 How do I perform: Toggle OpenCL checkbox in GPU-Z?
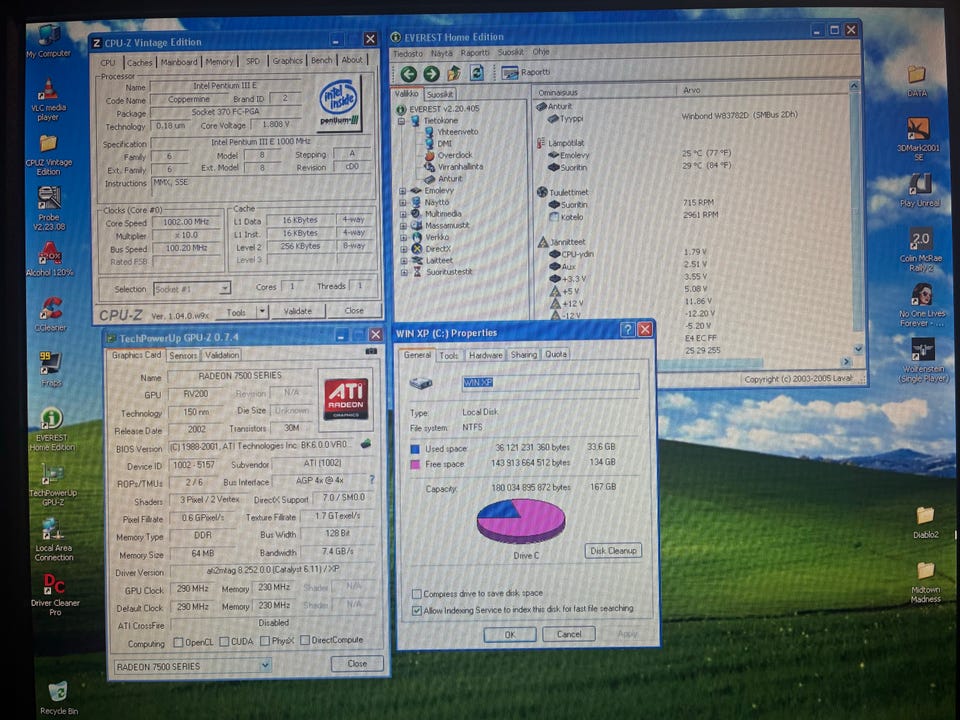click(178, 642)
